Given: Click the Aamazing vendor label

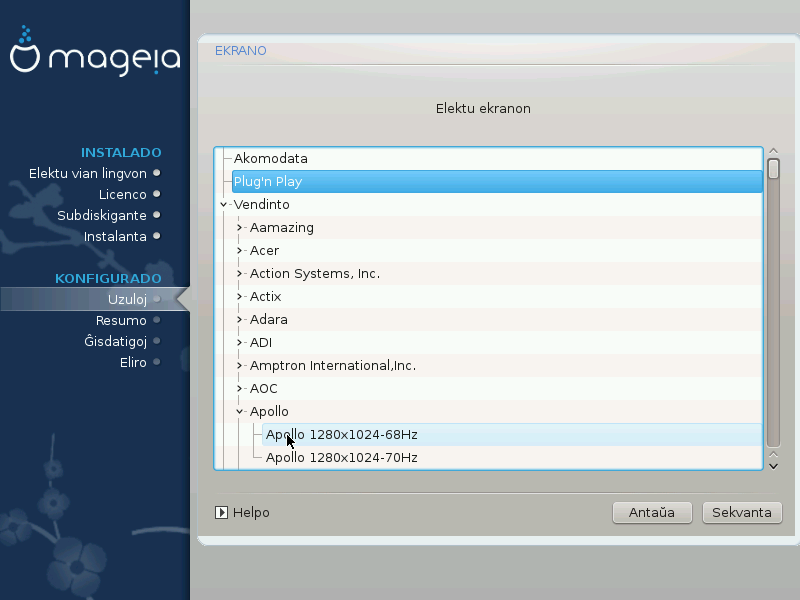Looking at the screenshot, I should tap(282, 228).
